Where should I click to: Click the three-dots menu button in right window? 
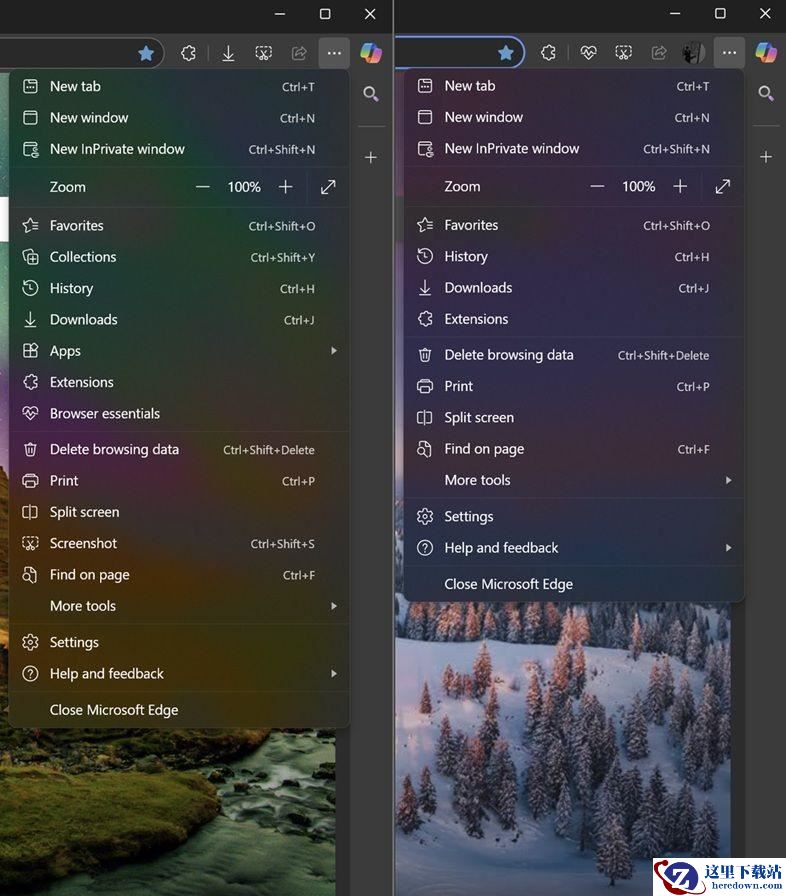point(729,53)
